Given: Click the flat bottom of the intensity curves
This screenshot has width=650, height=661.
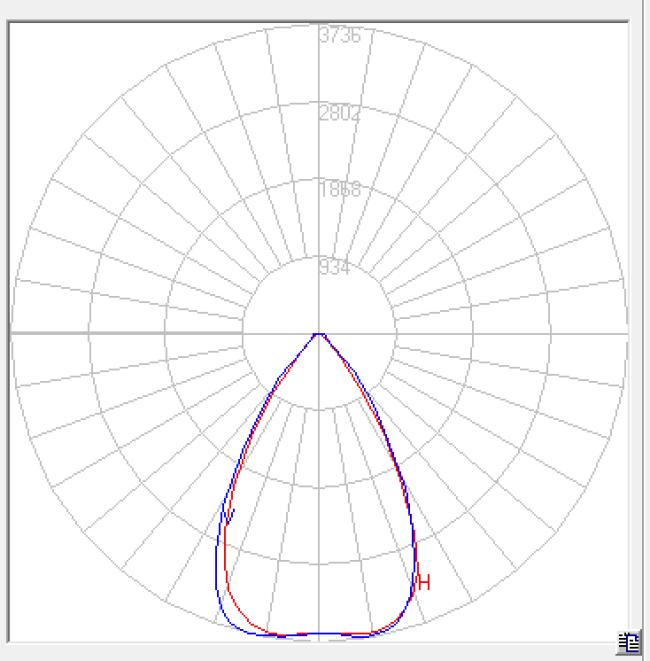Looking at the screenshot, I should coord(319,633).
